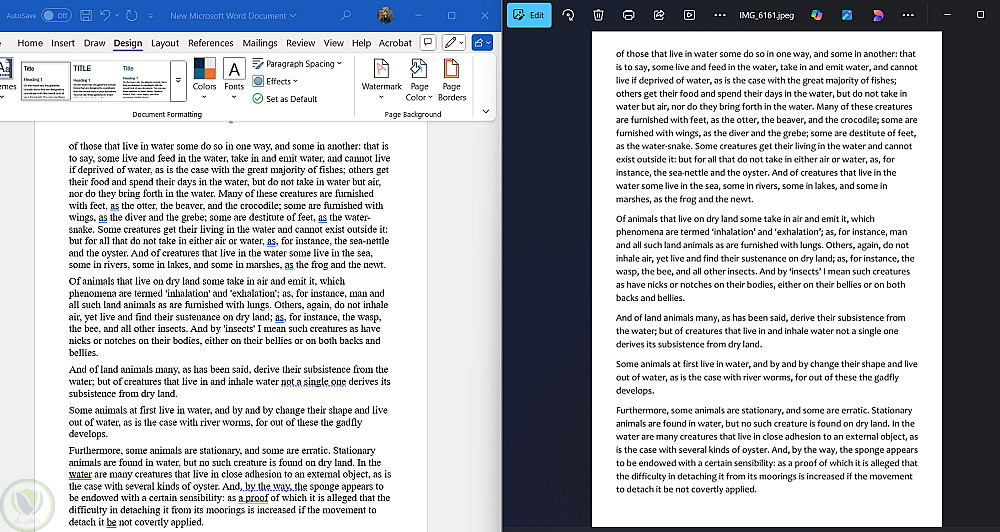Image resolution: width=1000 pixels, height=532 pixels.
Task: Click the Search magnifier in Word title bar
Action: point(346,15)
